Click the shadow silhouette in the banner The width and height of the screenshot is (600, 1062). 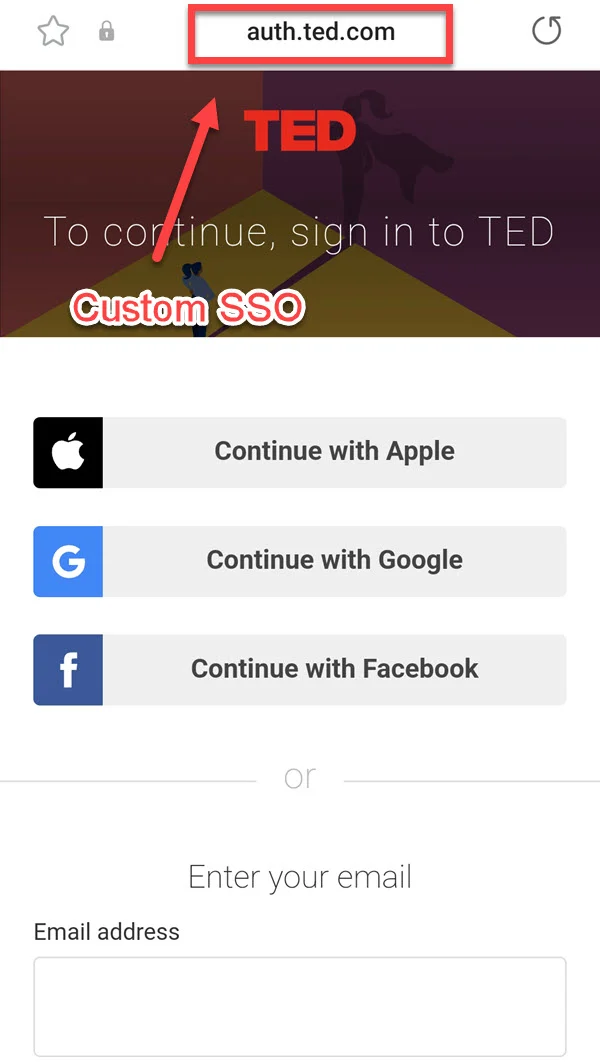pyautogui.click(x=392, y=150)
